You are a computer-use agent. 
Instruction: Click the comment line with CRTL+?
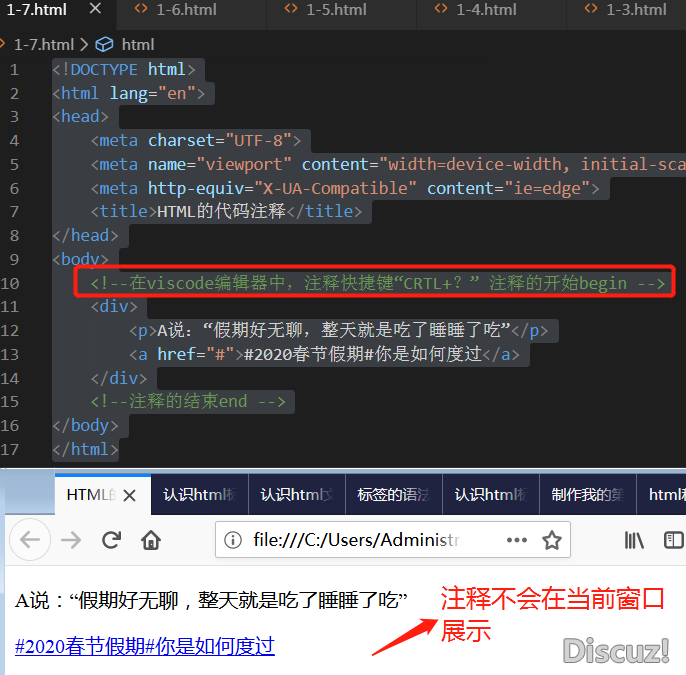378,283
